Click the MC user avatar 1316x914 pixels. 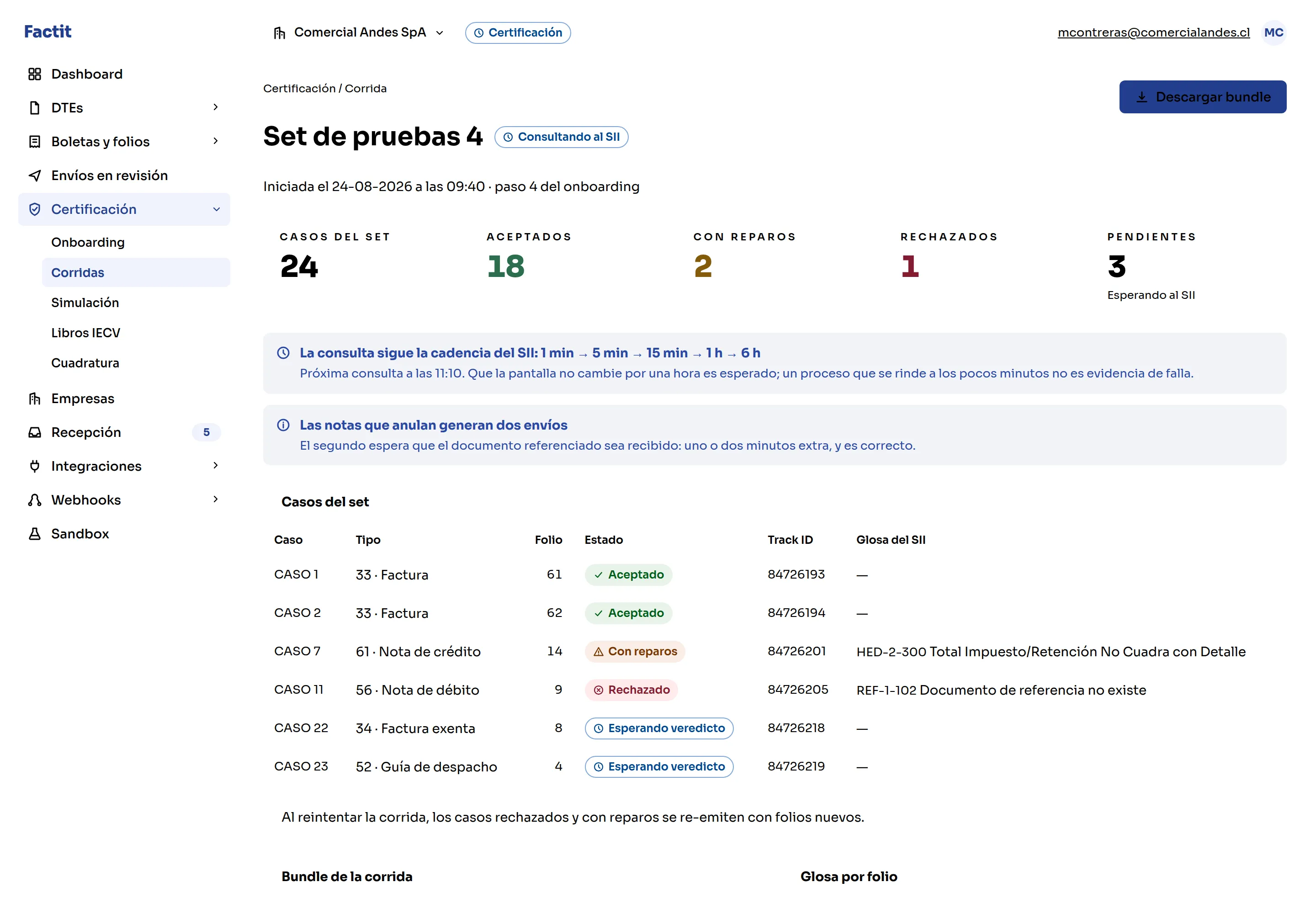tap(1273, 32)
